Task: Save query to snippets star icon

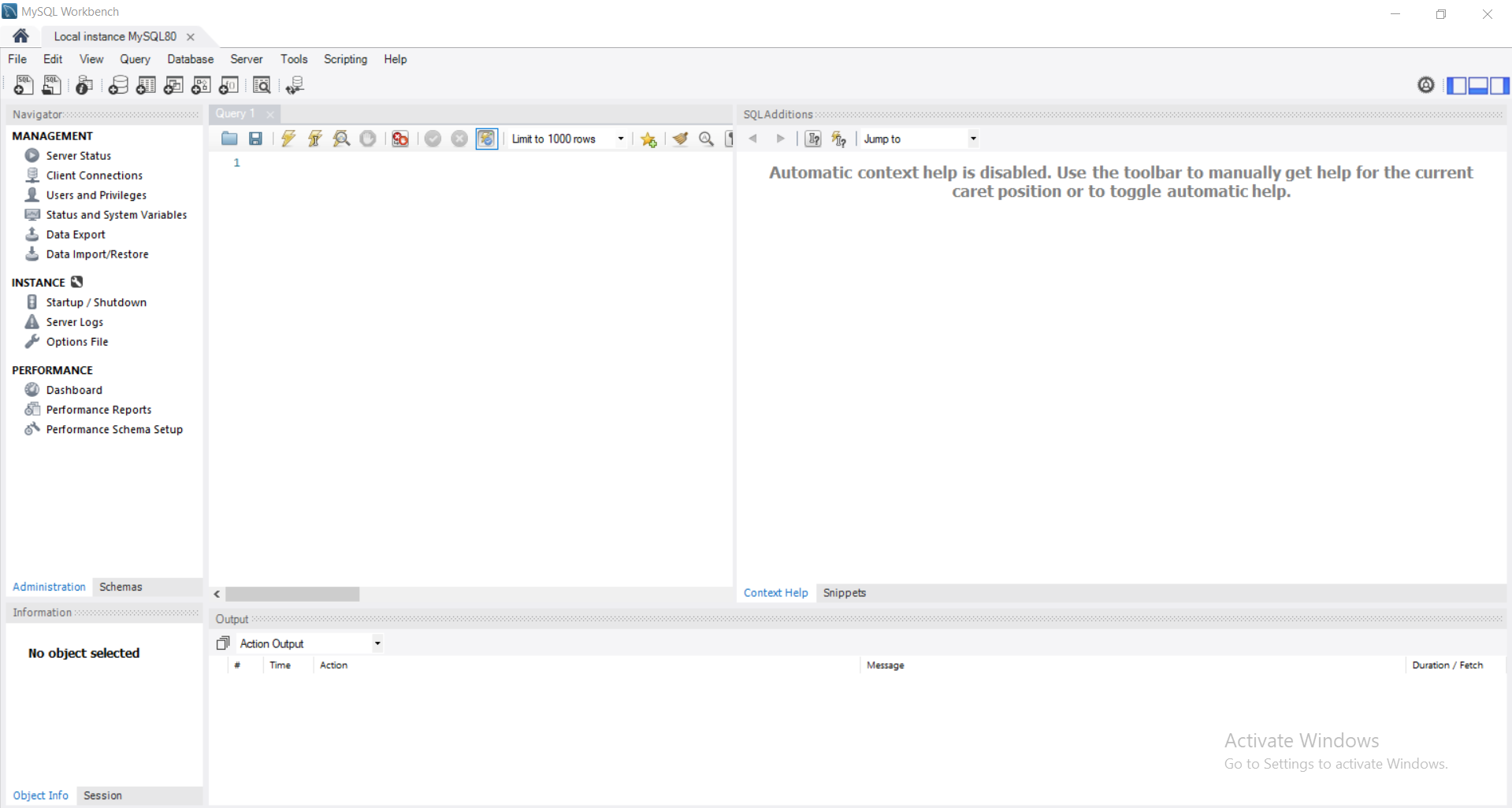Action: (x=648, y=139)
